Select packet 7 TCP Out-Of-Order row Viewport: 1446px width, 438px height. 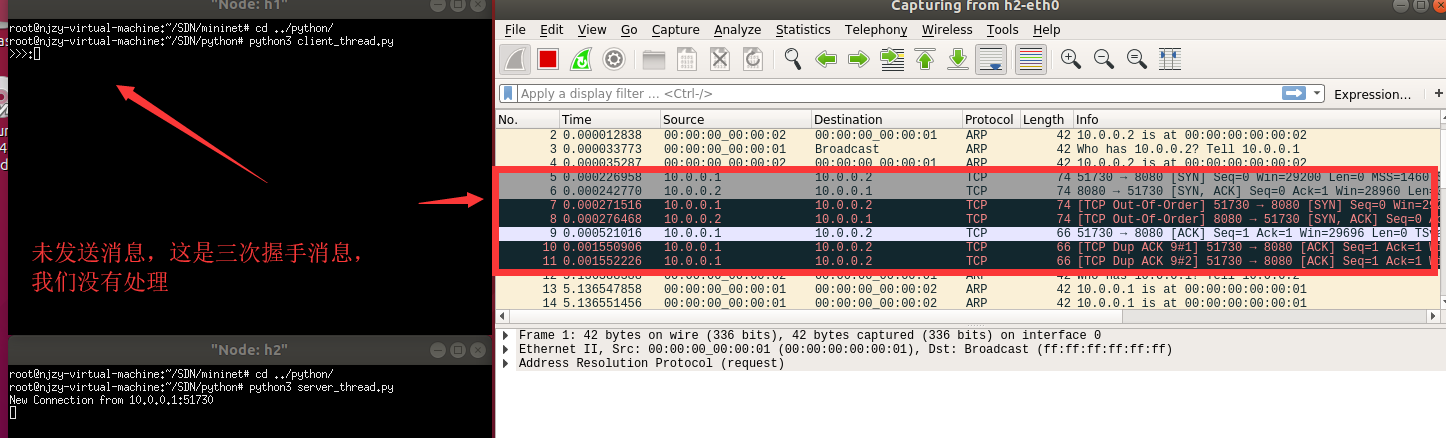tap(968, 205)
